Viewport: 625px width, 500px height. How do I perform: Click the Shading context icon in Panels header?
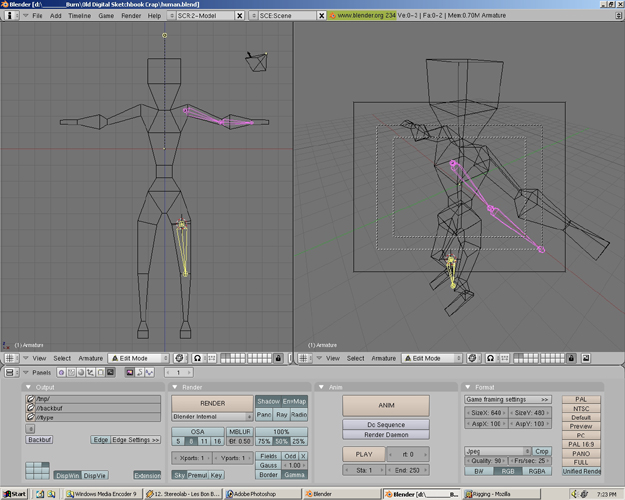coord(81,372)
